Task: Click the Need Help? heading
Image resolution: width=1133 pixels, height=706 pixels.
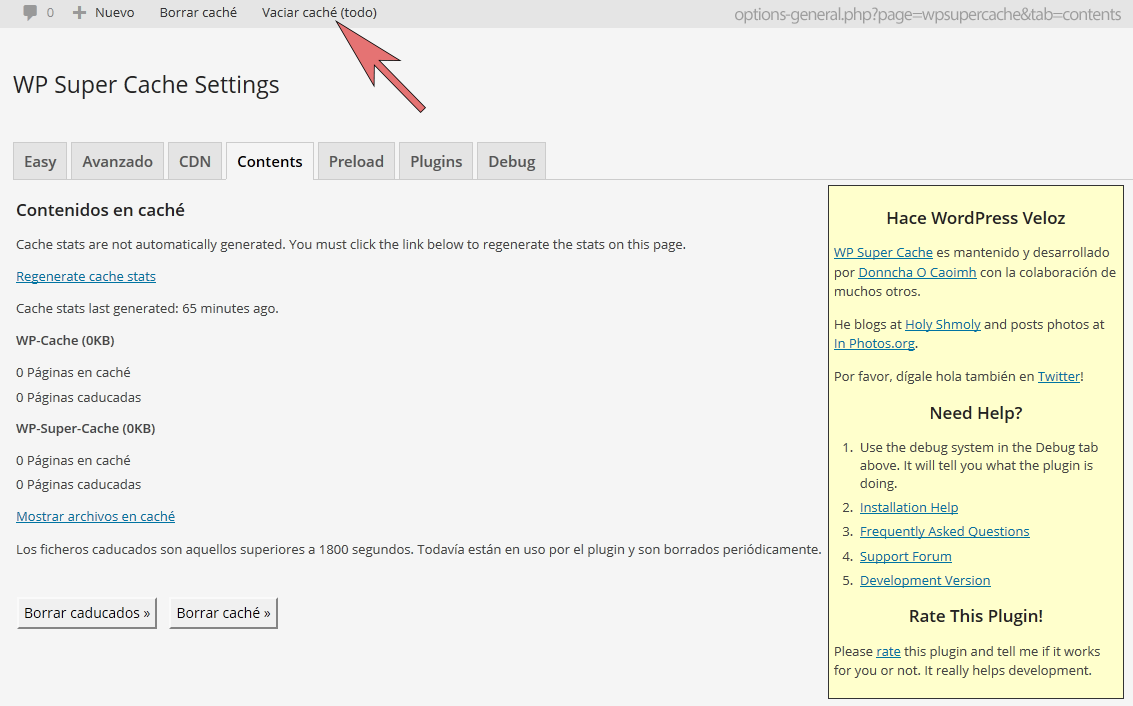Action: tap(975, 413)
